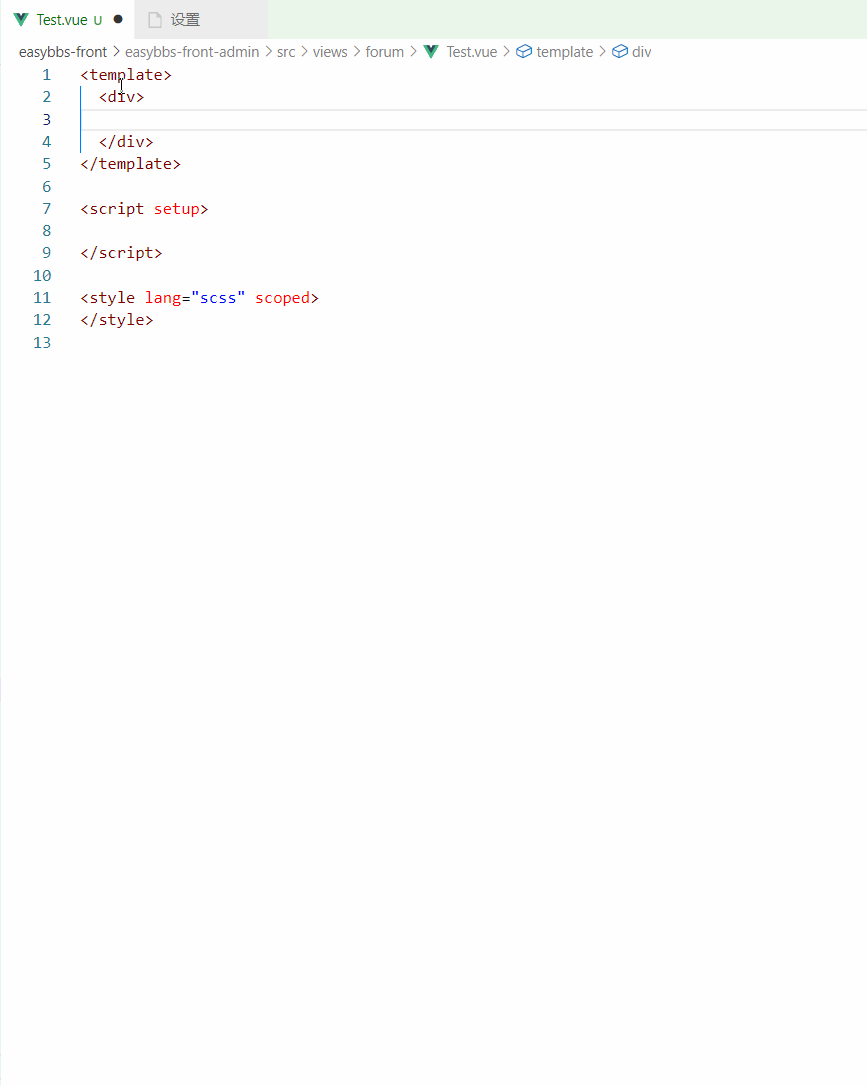The width and height of the screenshot is (867, 1086).
Task: Open the 设置 tab
Action: click(201, 19)
